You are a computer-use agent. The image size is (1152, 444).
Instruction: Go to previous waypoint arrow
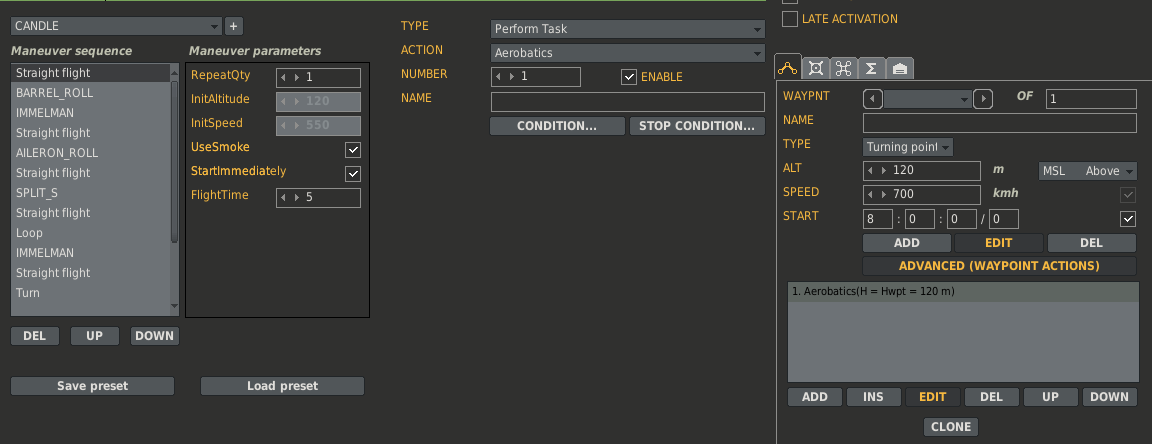[x=873, y=99]
